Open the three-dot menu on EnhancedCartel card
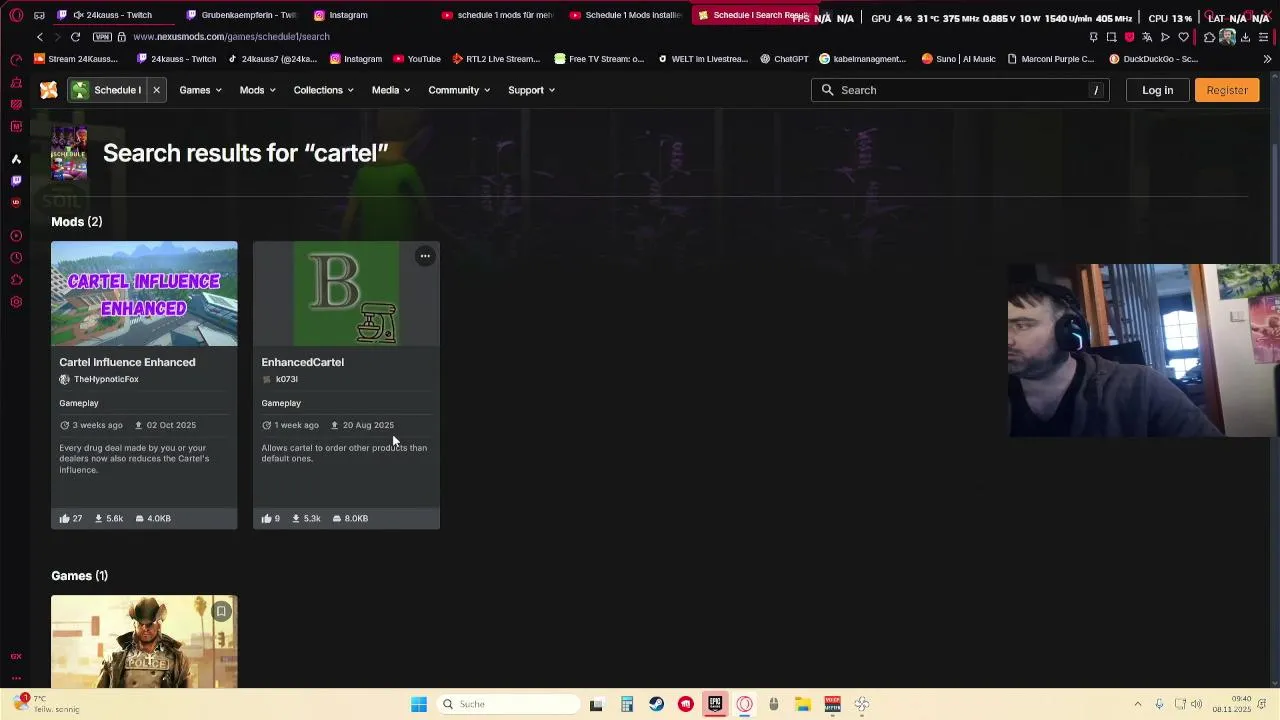Screen dimensions: 1280x720 (425, 256)
